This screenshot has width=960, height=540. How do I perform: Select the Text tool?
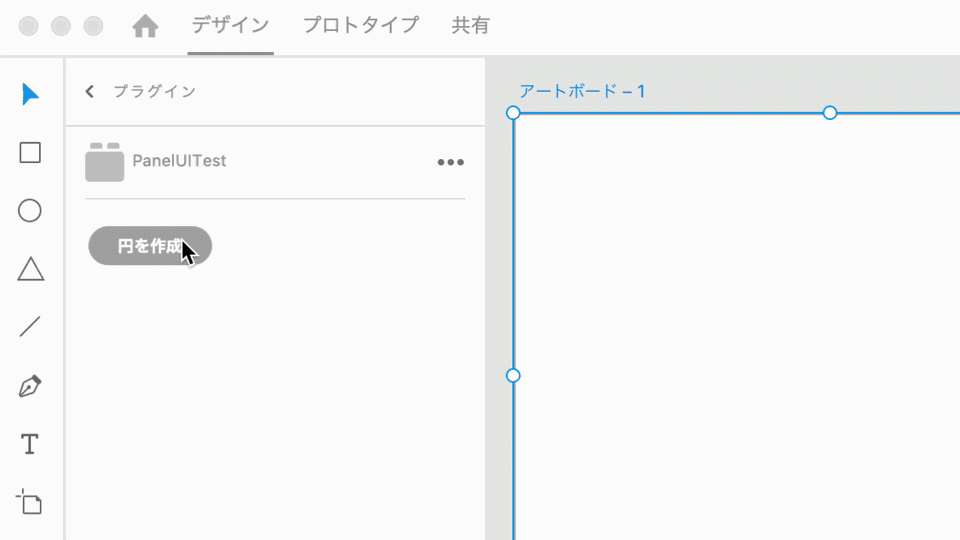29,444
